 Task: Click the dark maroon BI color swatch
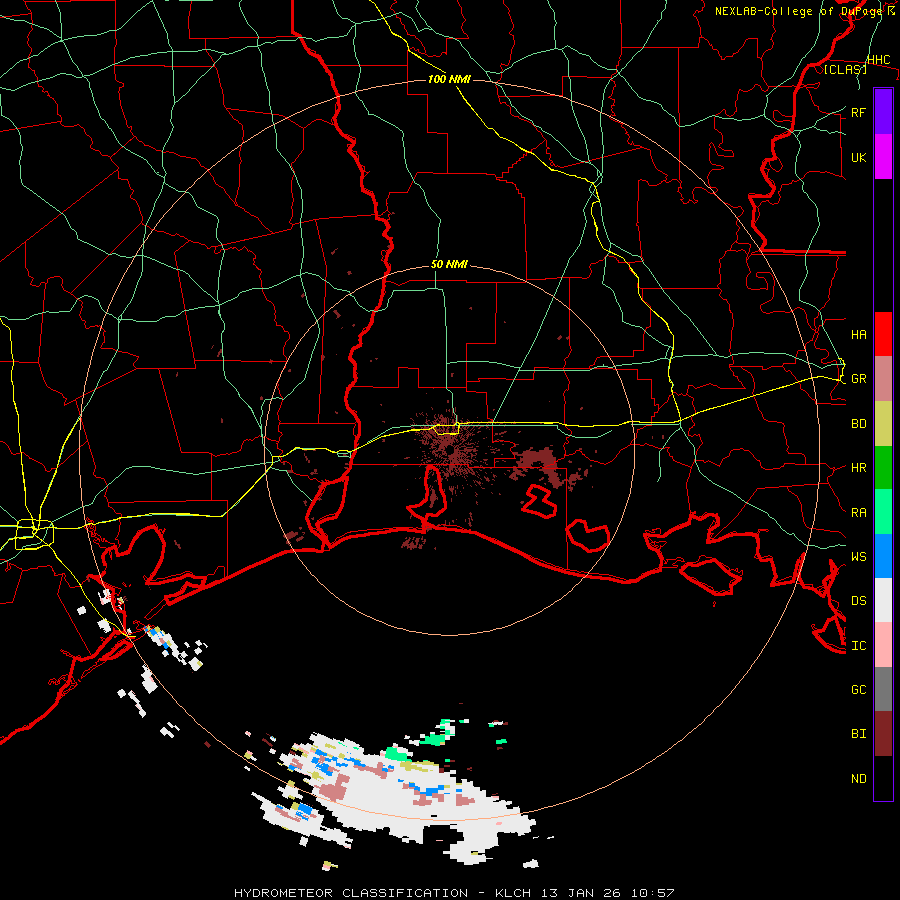[883, 734]
